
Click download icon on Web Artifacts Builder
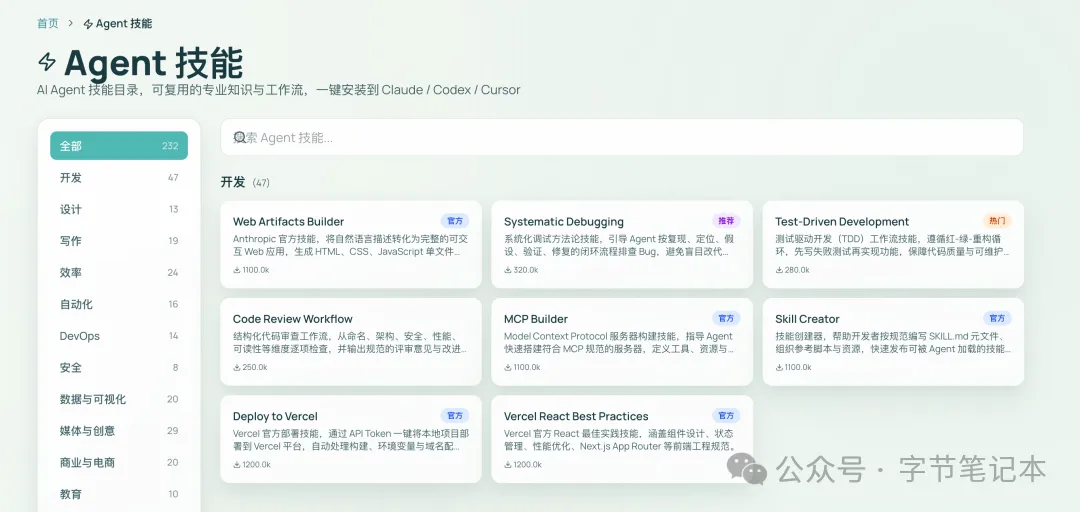(x=236, y=270)
